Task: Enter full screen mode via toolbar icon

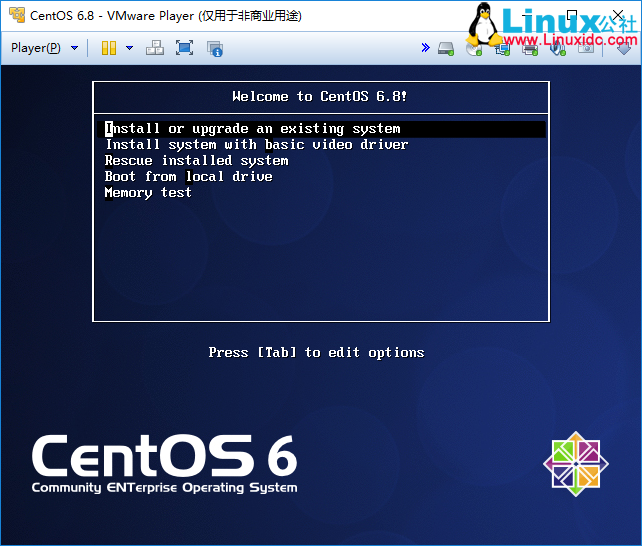Action: pyautogui.click(x=184, y=47)
